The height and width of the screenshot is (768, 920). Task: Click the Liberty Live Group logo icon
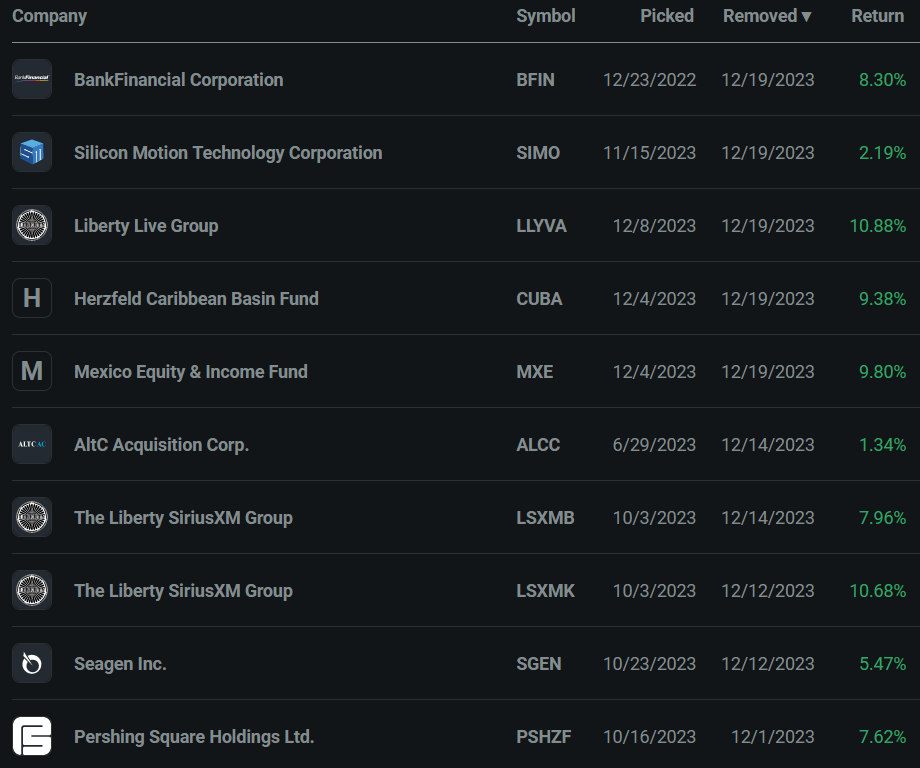pos(32,226)
